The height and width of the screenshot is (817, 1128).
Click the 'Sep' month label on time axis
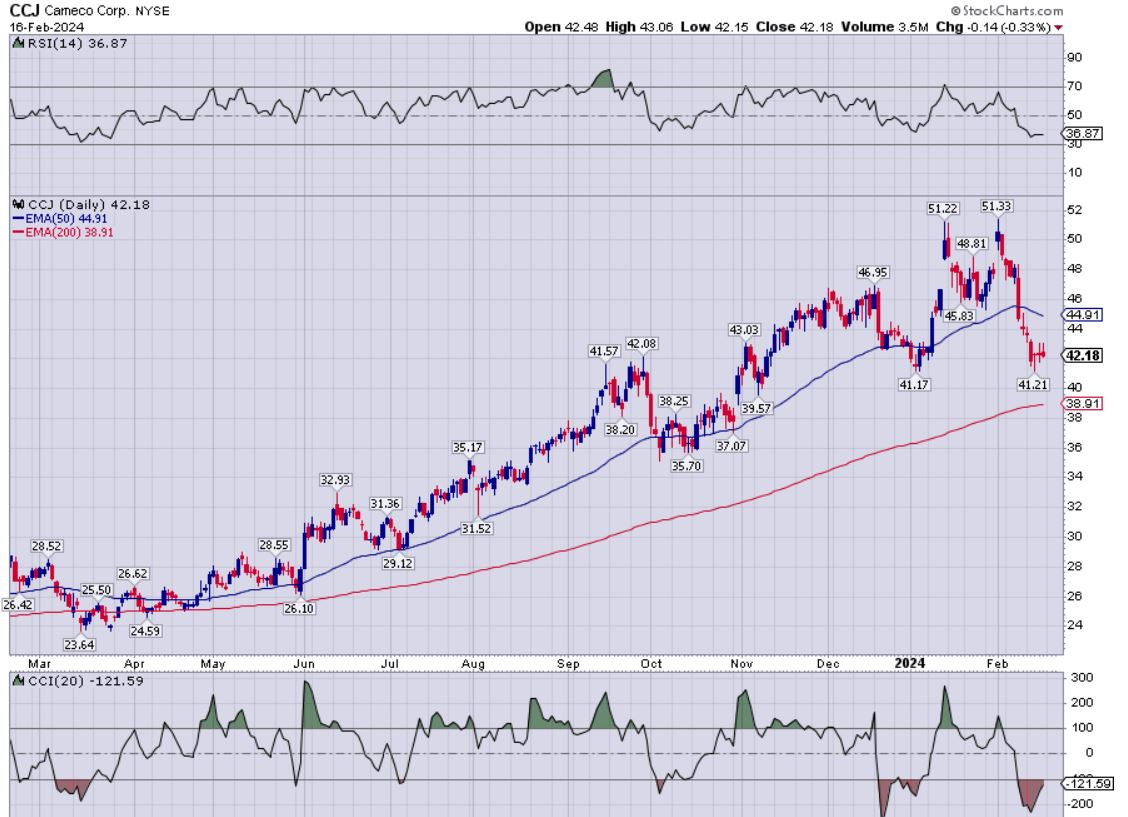[x=568, y=664]
